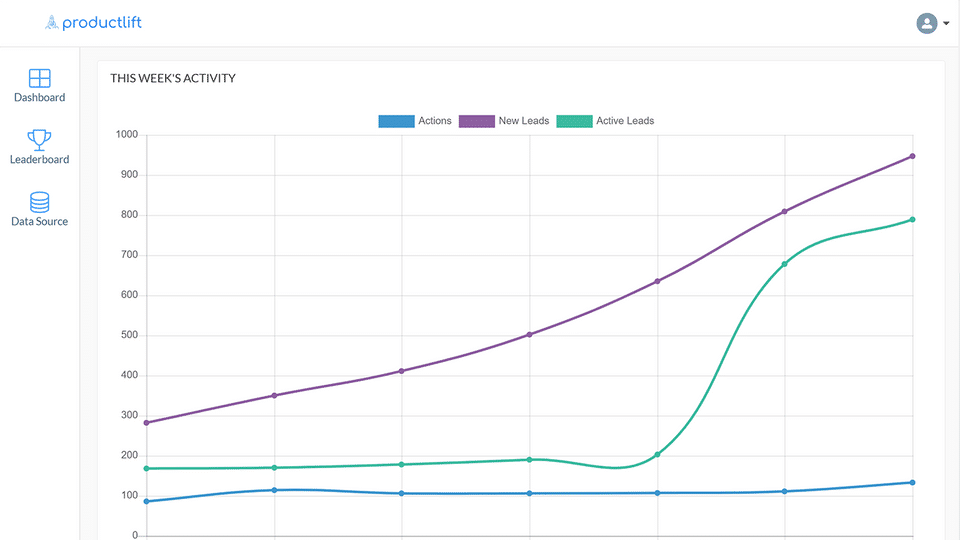Image resolution: width=960 pixels, height=540 pixels.
Task: Click the Actions legend label
Action: click(x=435, y=121)
